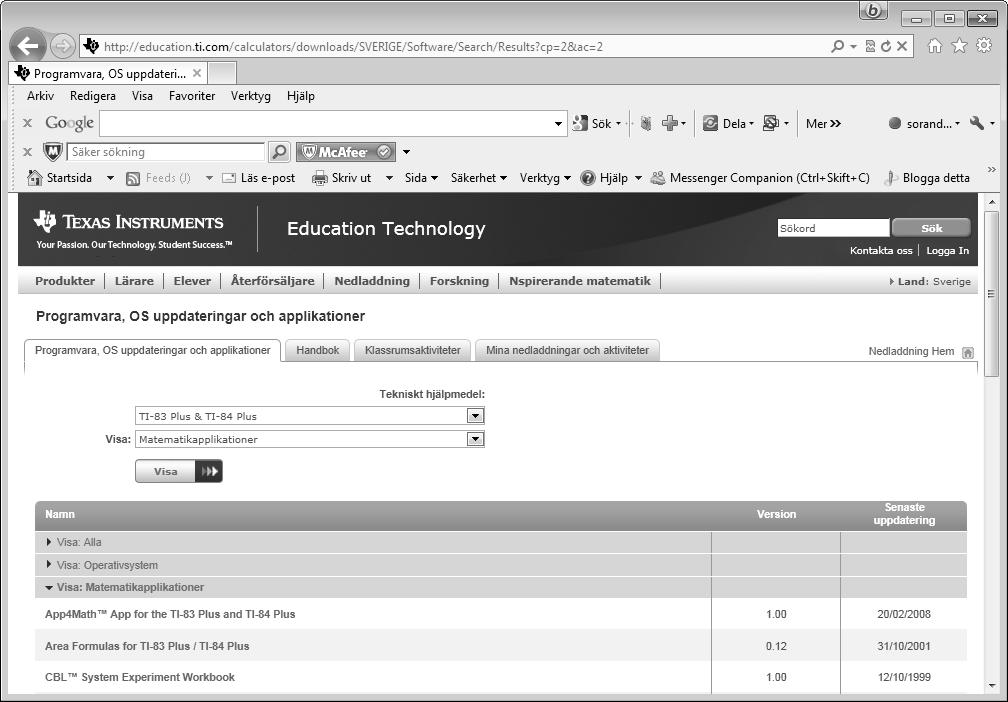Open the Visa menu in menu bar

pos(142,96)
